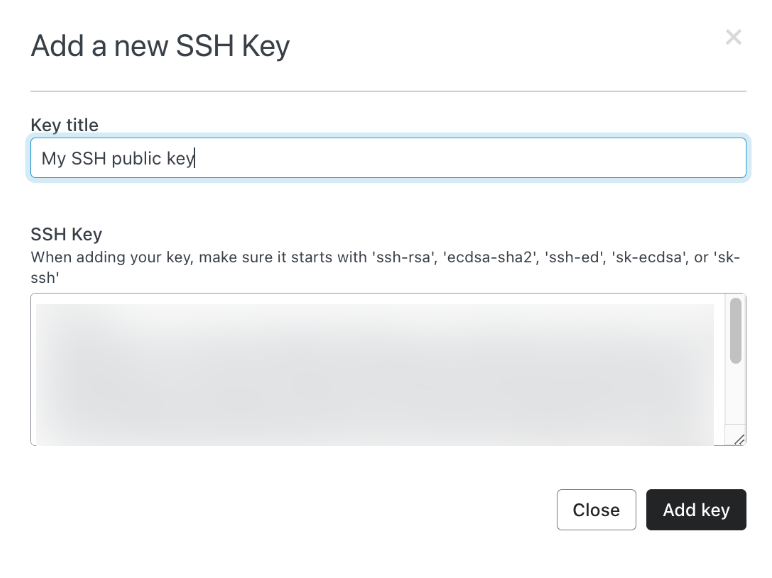This screenshot has height=578, width=772.
Task: Click the 'Add a new SSH Key' heading
Action: [161, 46]
